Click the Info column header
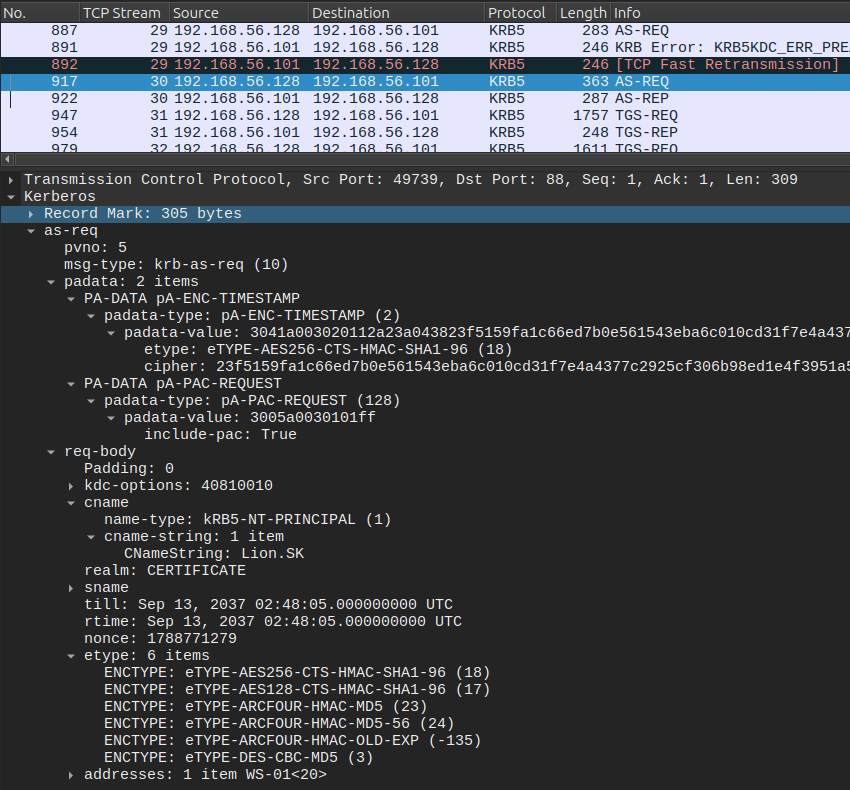 (x=700, y=13)
